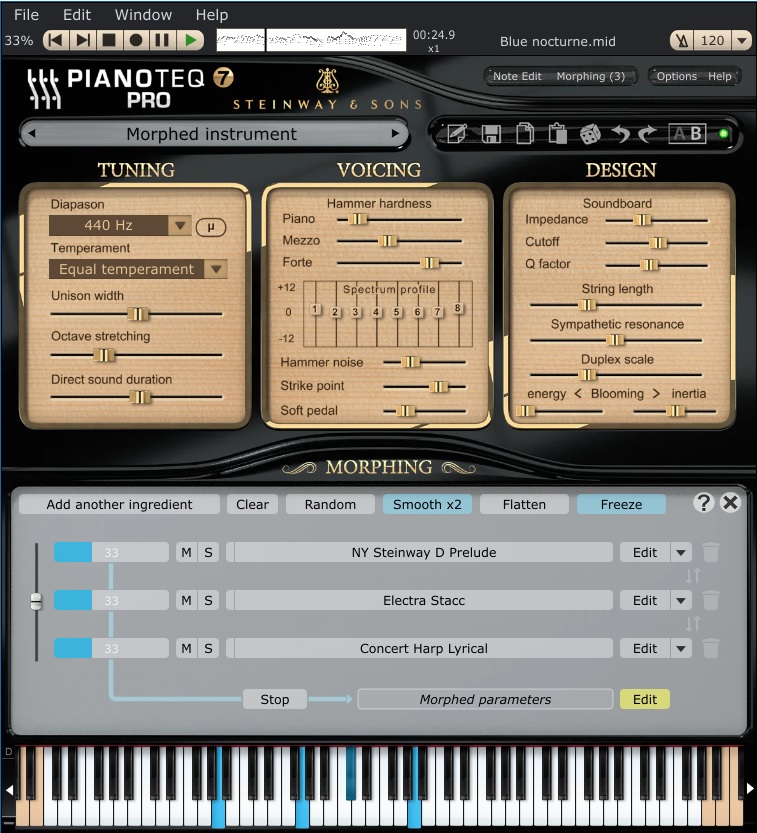Close the Morphing panel
This screenshot has width=757, height=833.
[730, 503]
